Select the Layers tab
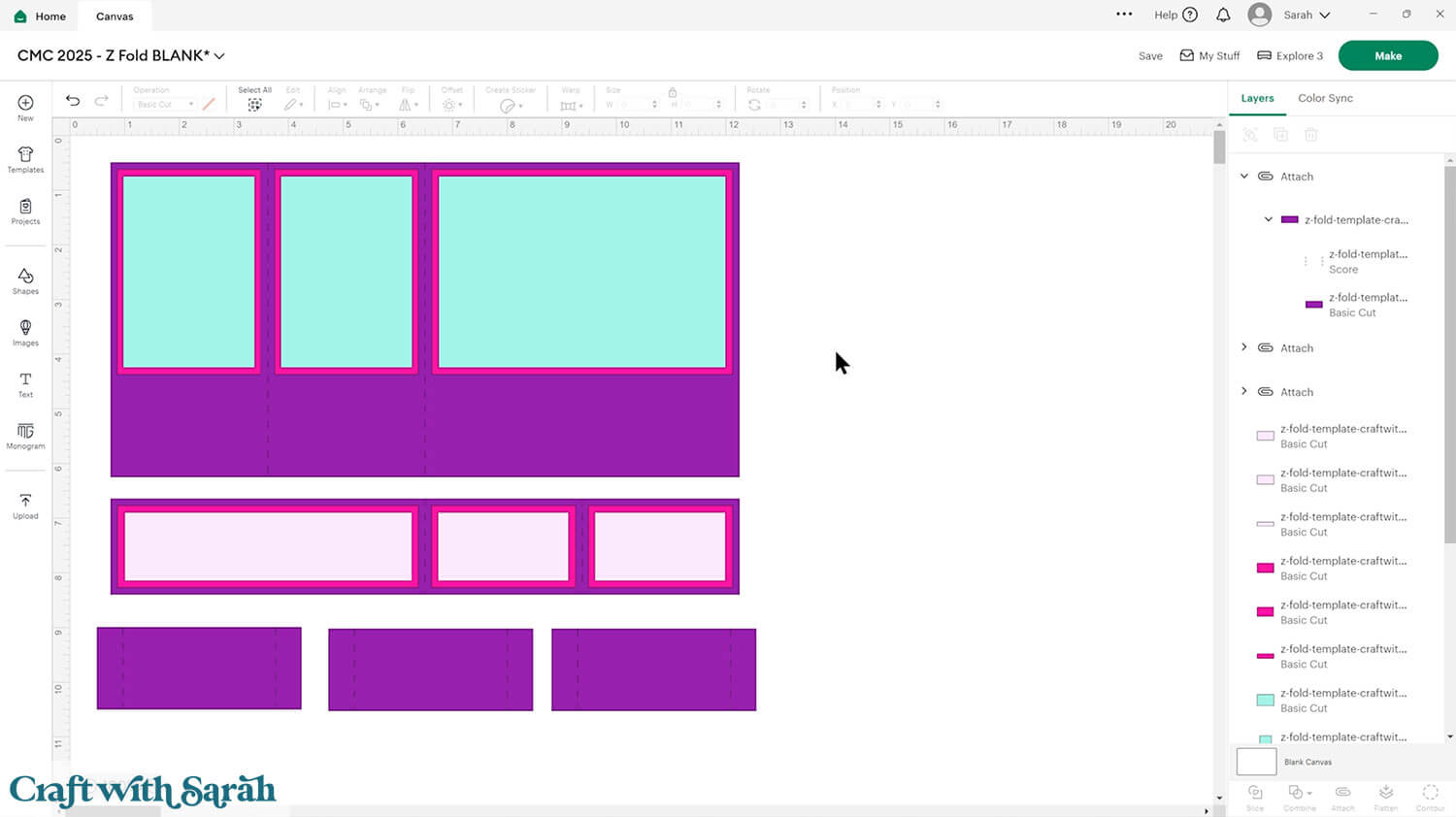 [x=1257, y=98]
